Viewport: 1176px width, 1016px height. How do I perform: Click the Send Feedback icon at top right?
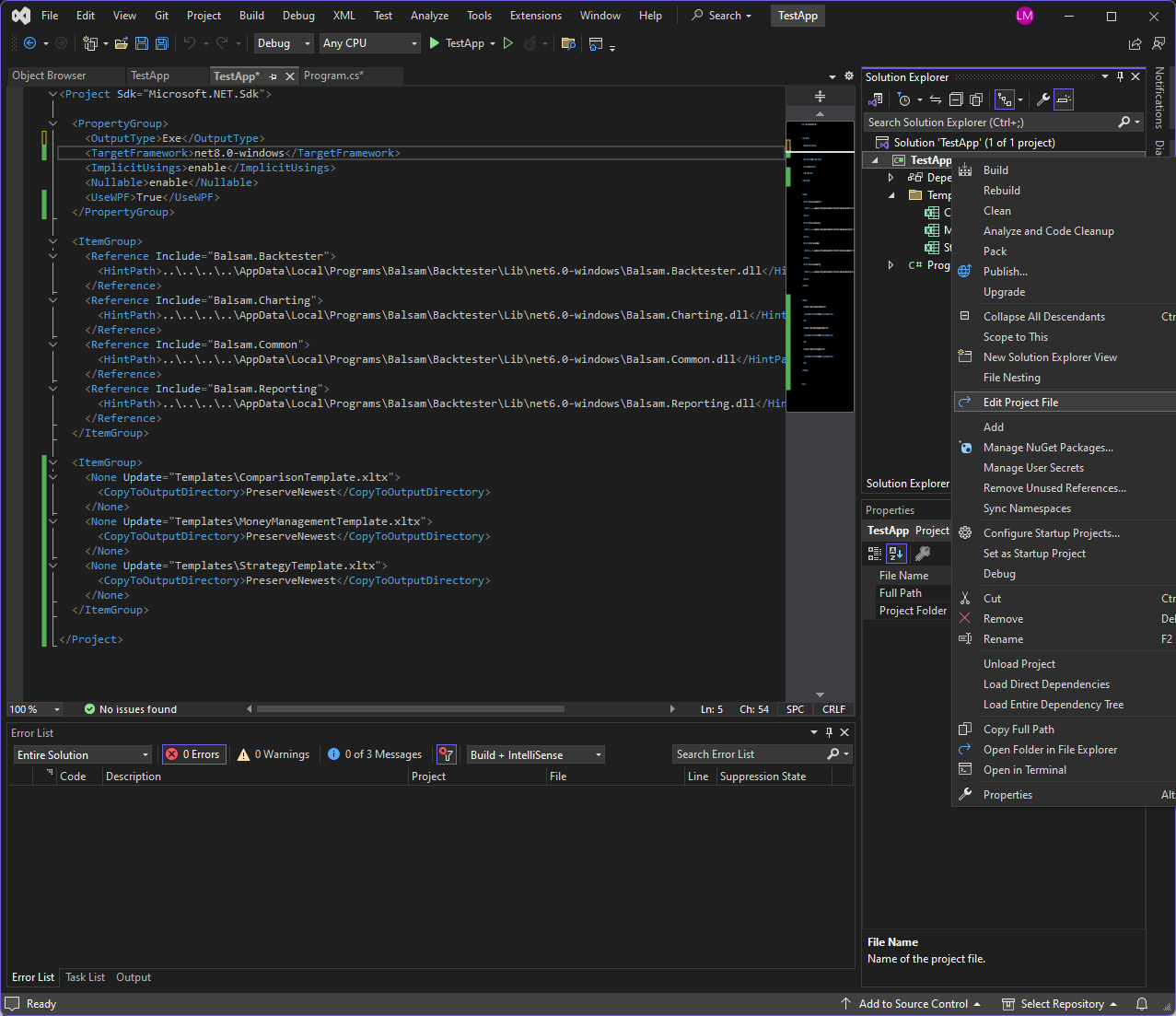click(x=1159, y=43)
